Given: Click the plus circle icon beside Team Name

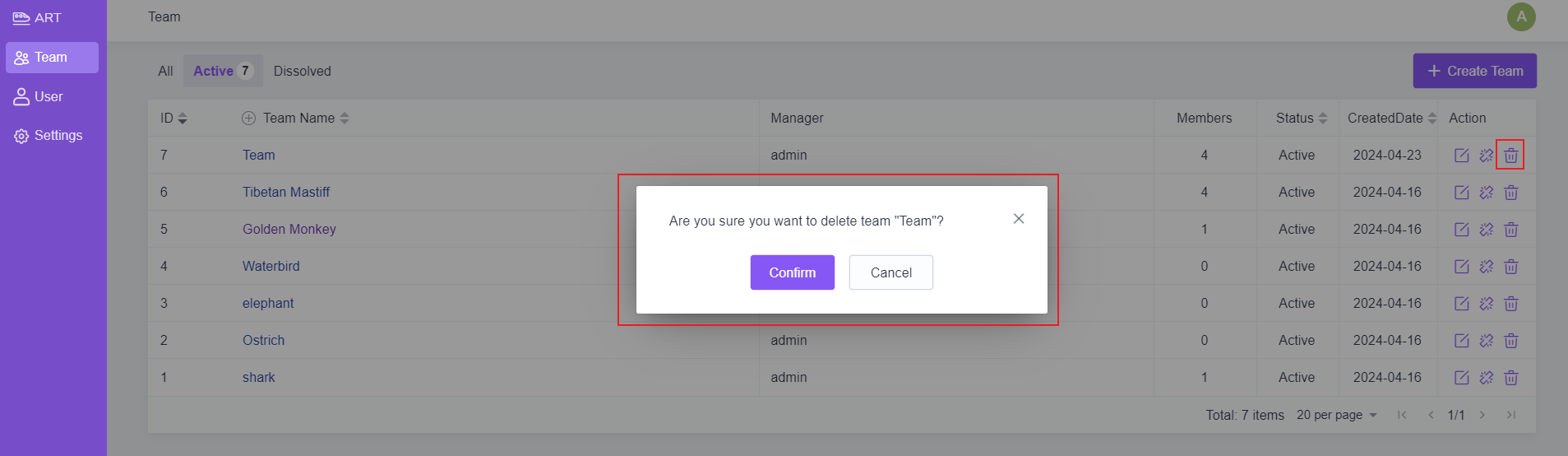Looking at the screenshot, I should click(248, 119).
